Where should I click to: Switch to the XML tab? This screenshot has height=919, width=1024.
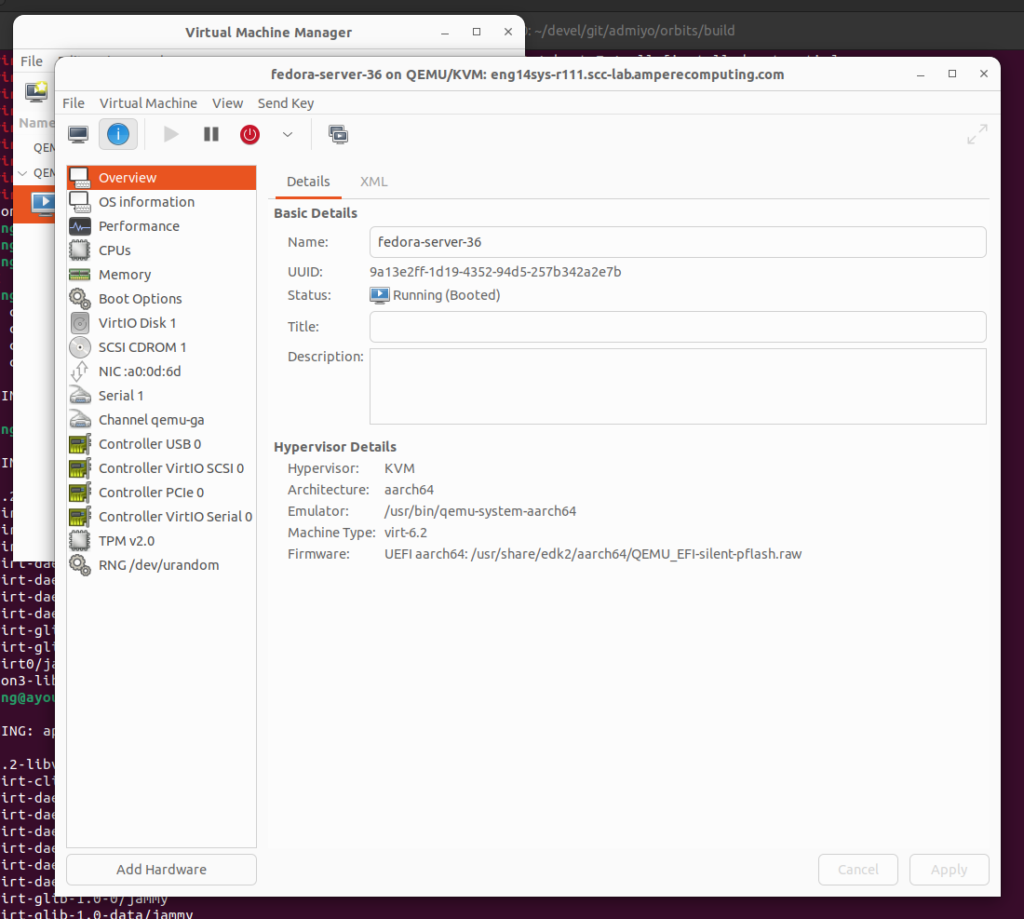(x=374, y=182)
